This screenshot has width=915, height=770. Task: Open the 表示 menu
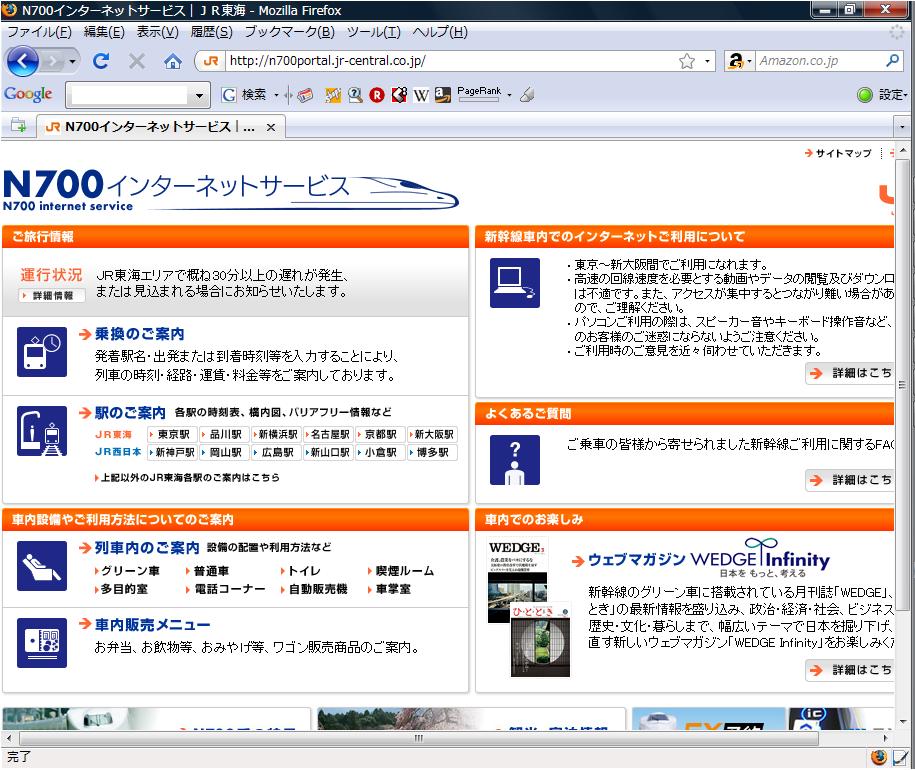pyautogui.click(x=158, y=32)
